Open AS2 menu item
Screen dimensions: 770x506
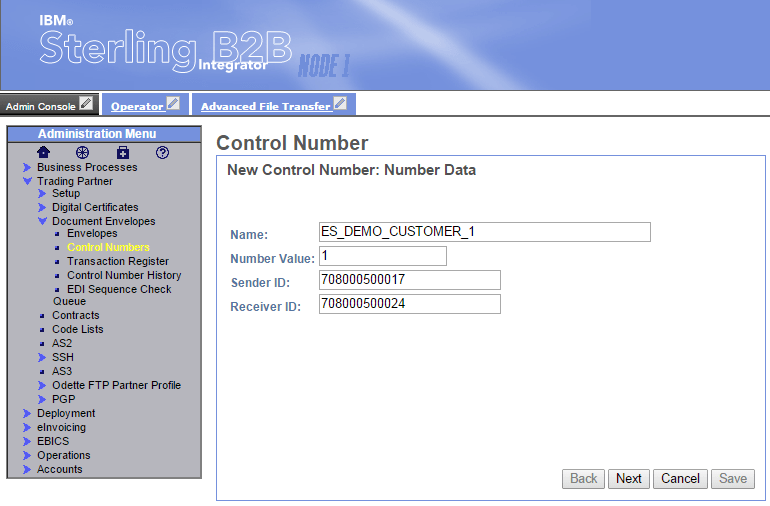(62, 343)
